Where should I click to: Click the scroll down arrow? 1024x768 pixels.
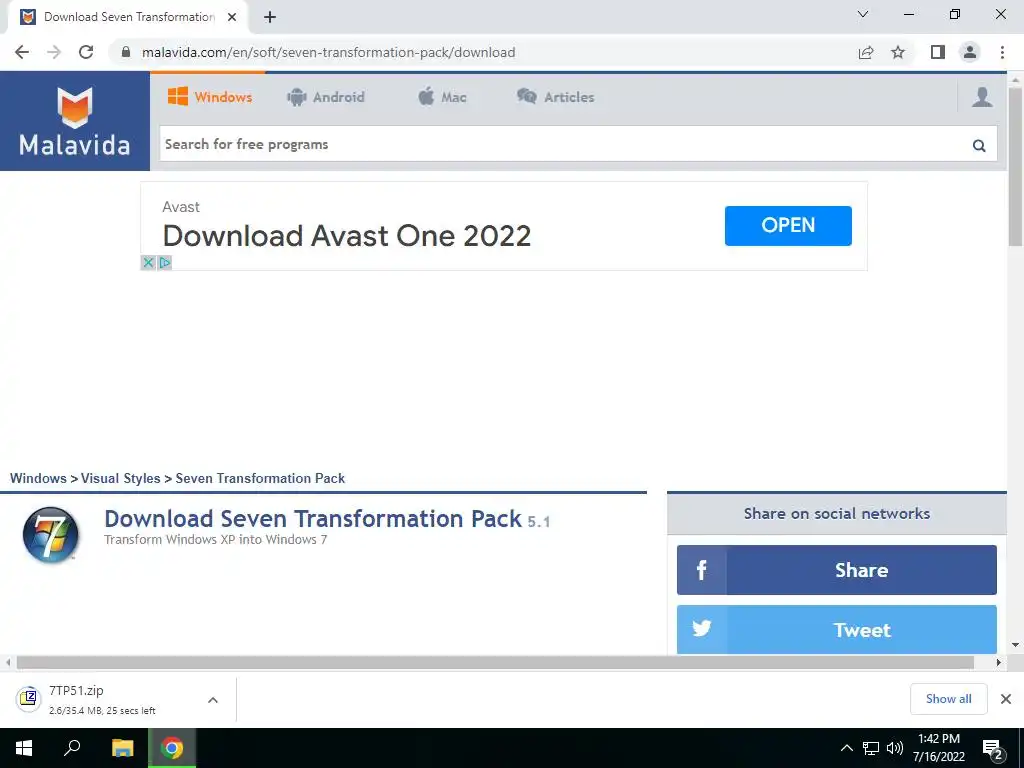(x=1015, y=645)
